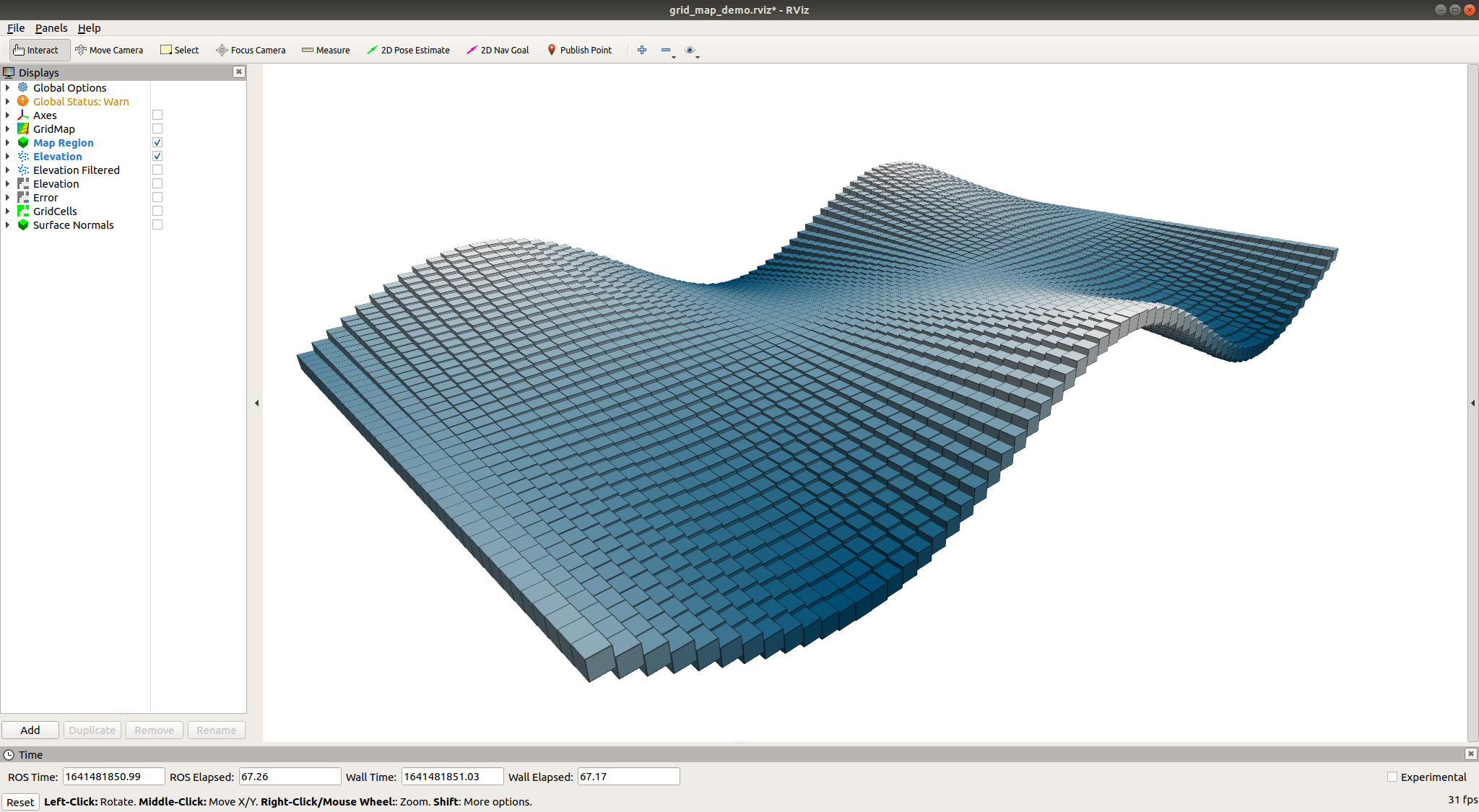1479x812 pixels.
Task: Activate the Publish Point tool
Action: pyautogui.click(x=580, y=50)
